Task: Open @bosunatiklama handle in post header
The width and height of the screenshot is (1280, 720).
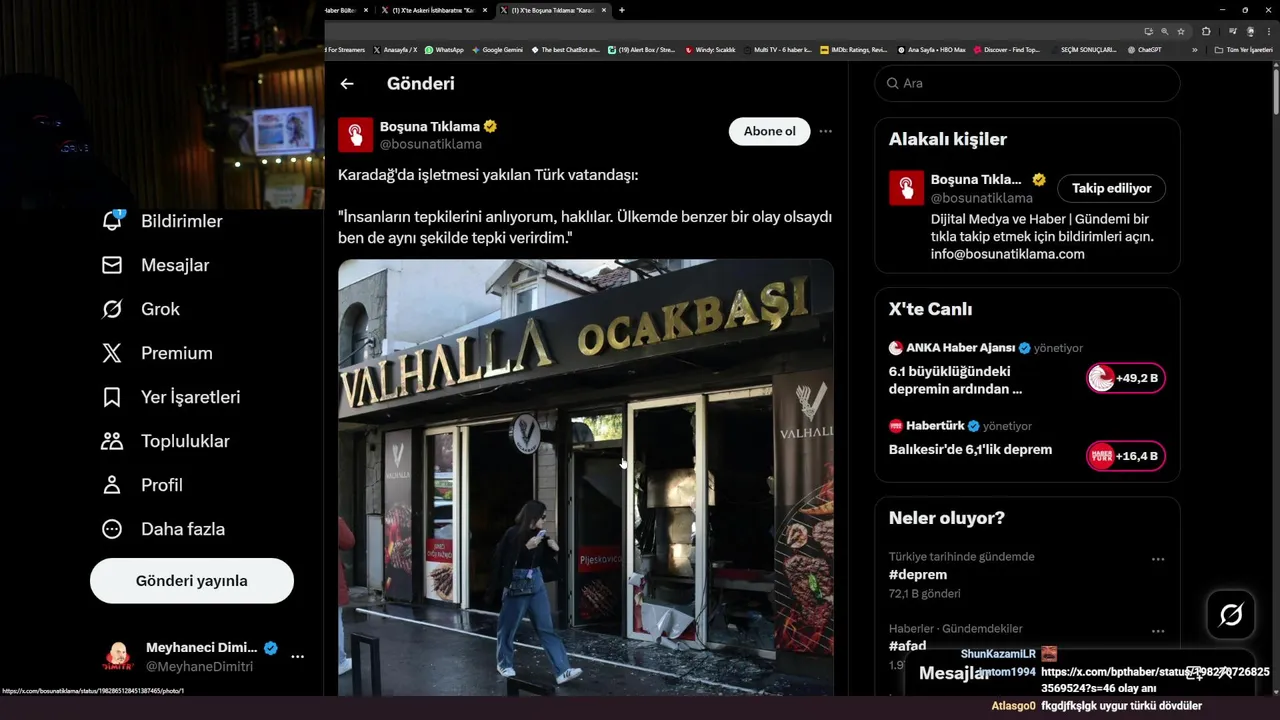Action: point(430,145)
